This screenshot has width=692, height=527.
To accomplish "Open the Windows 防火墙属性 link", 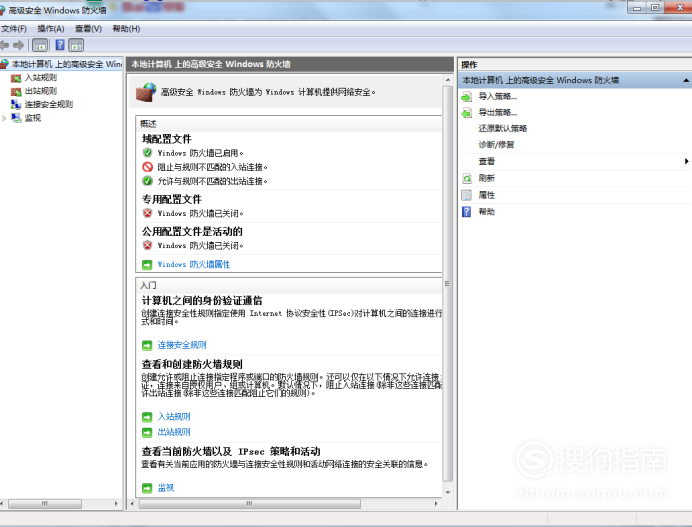I will click(194, 264).
